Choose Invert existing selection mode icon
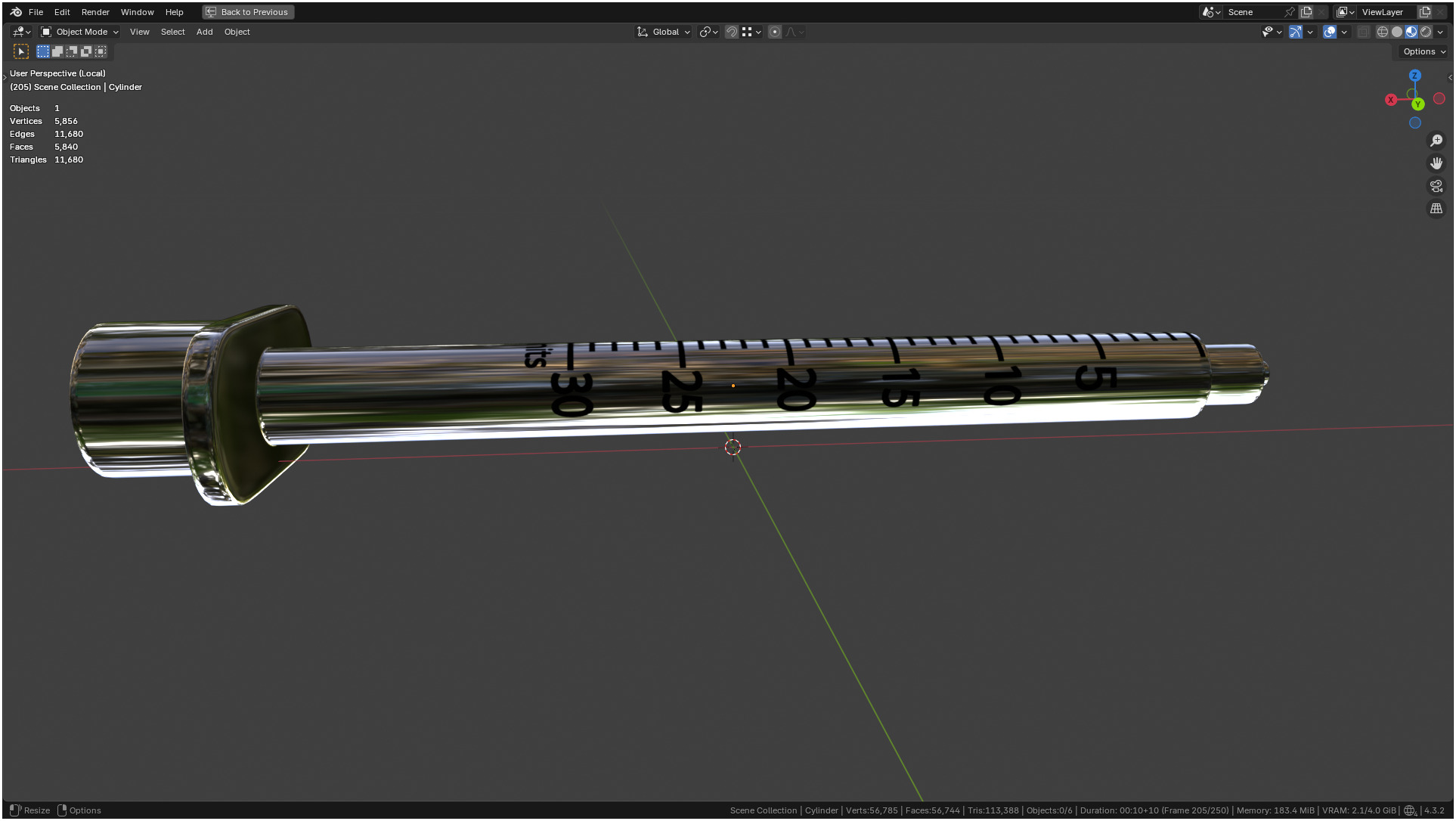 86,51
